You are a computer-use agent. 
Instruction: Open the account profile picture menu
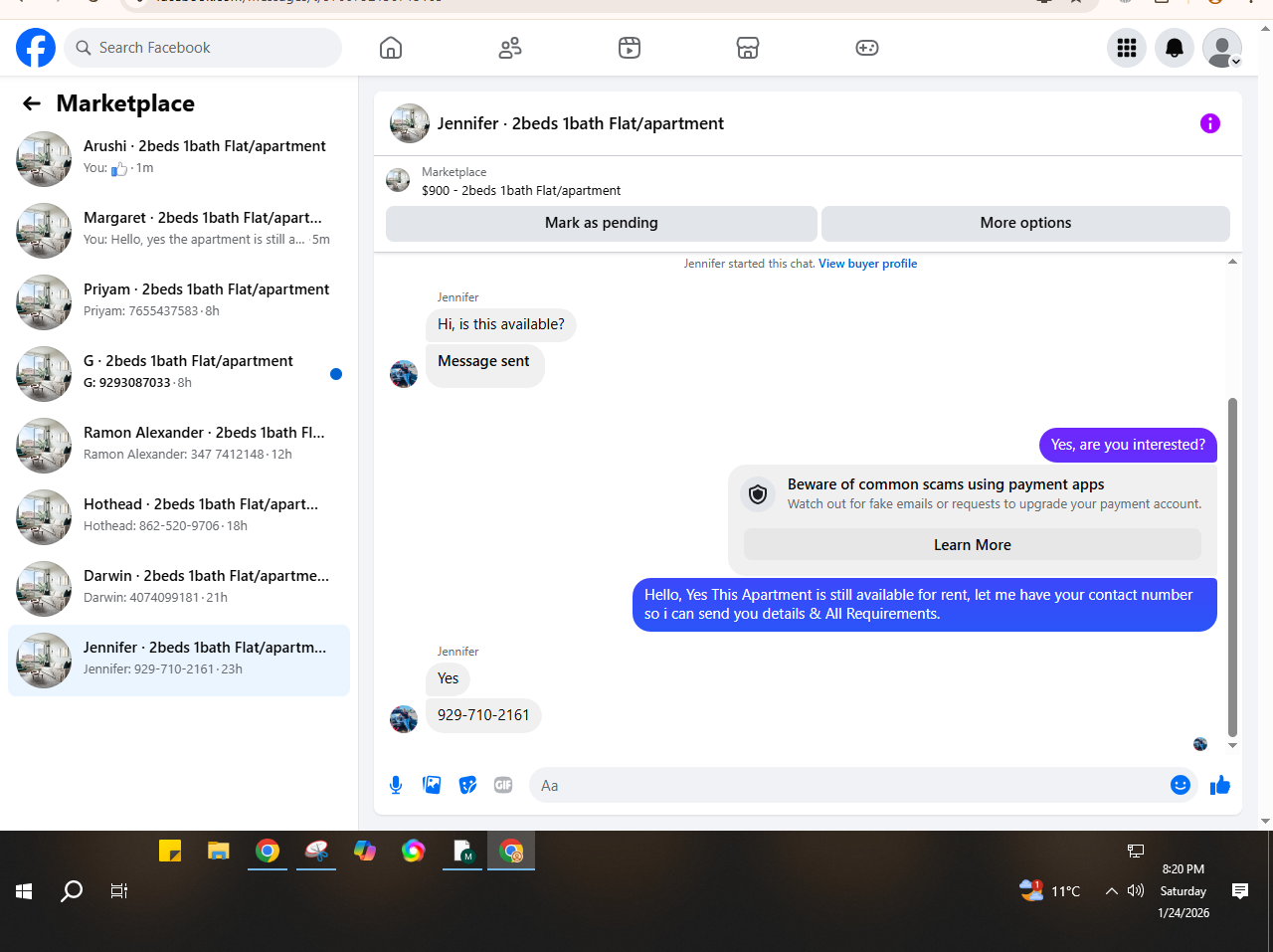[x=1222, y=48]
